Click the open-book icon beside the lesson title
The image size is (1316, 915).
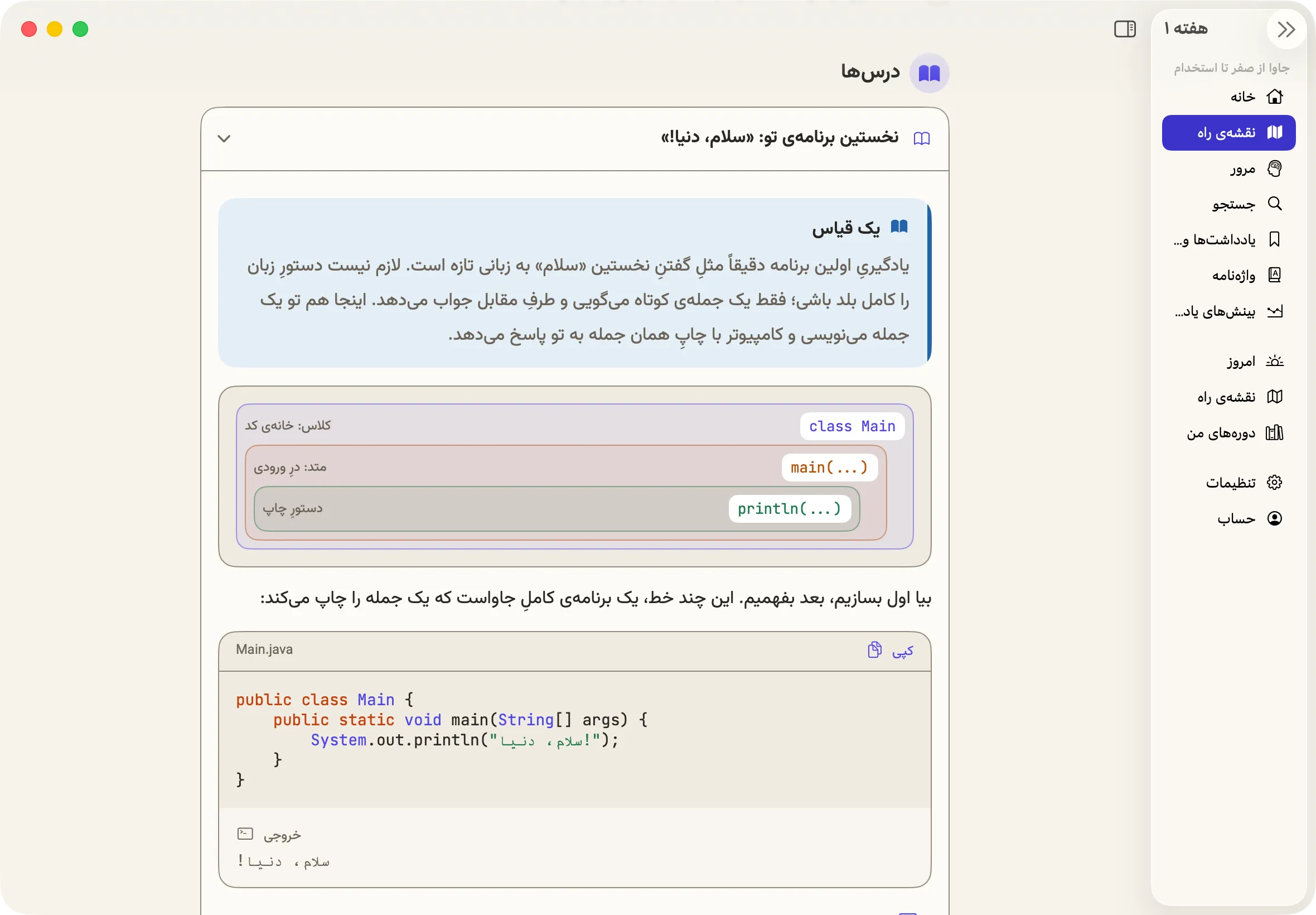click(x=922, y=139)
